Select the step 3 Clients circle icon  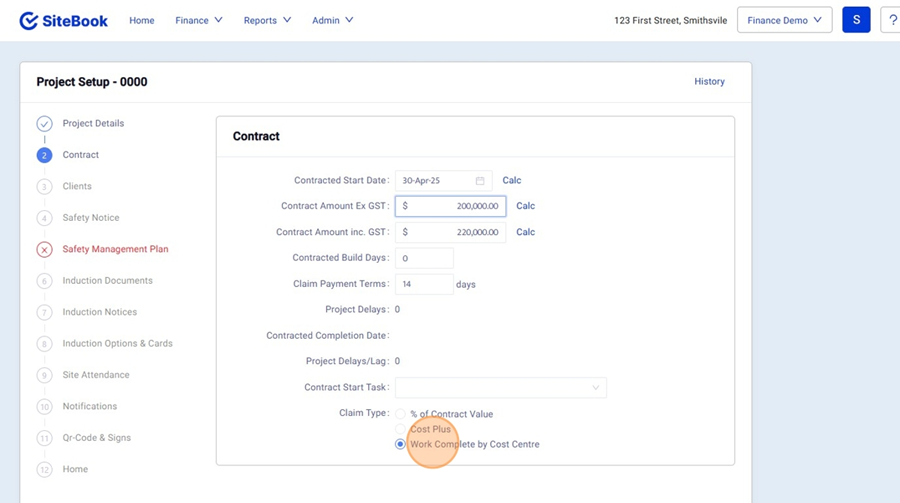(x=44, y=187)
